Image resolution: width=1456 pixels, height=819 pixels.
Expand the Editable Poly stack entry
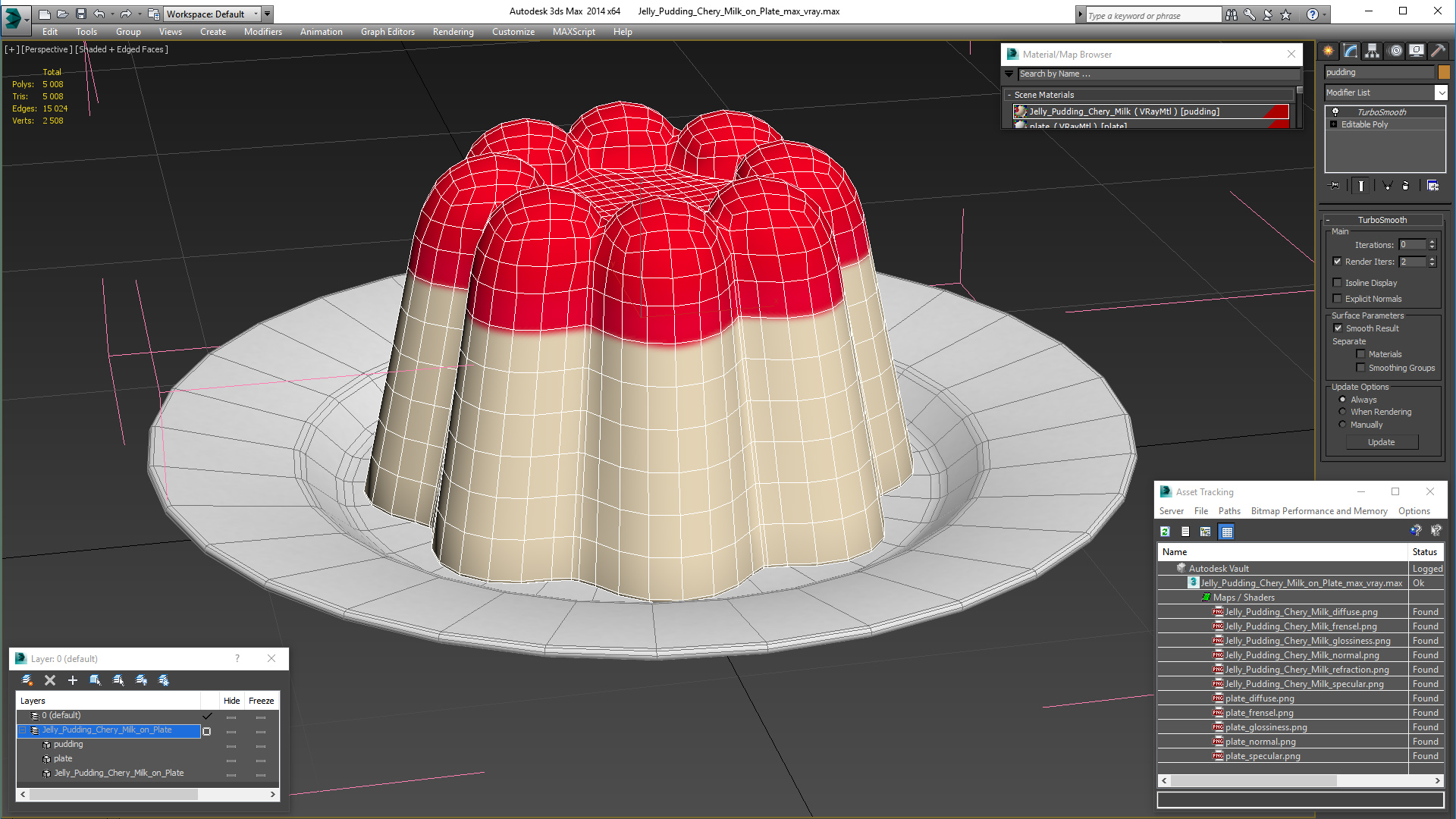click(x=1333, y=124)
